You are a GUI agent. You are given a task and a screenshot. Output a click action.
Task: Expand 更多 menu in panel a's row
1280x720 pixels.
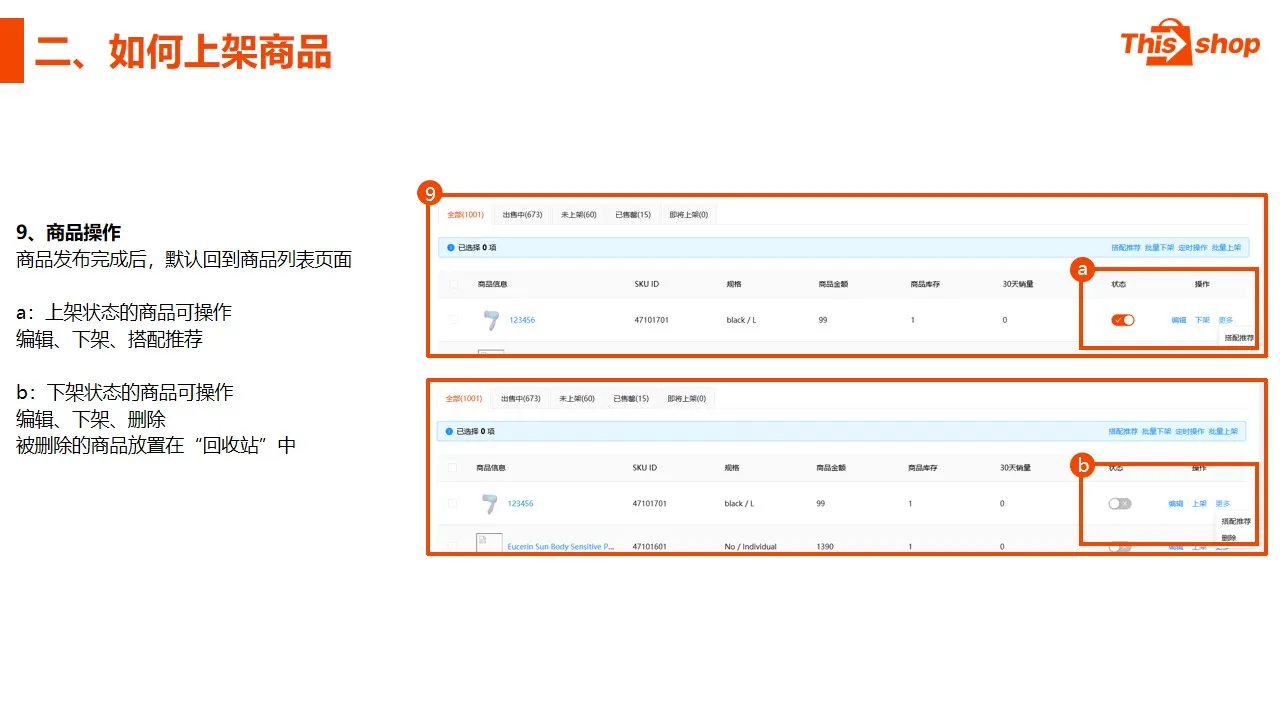coord(1225,320)
